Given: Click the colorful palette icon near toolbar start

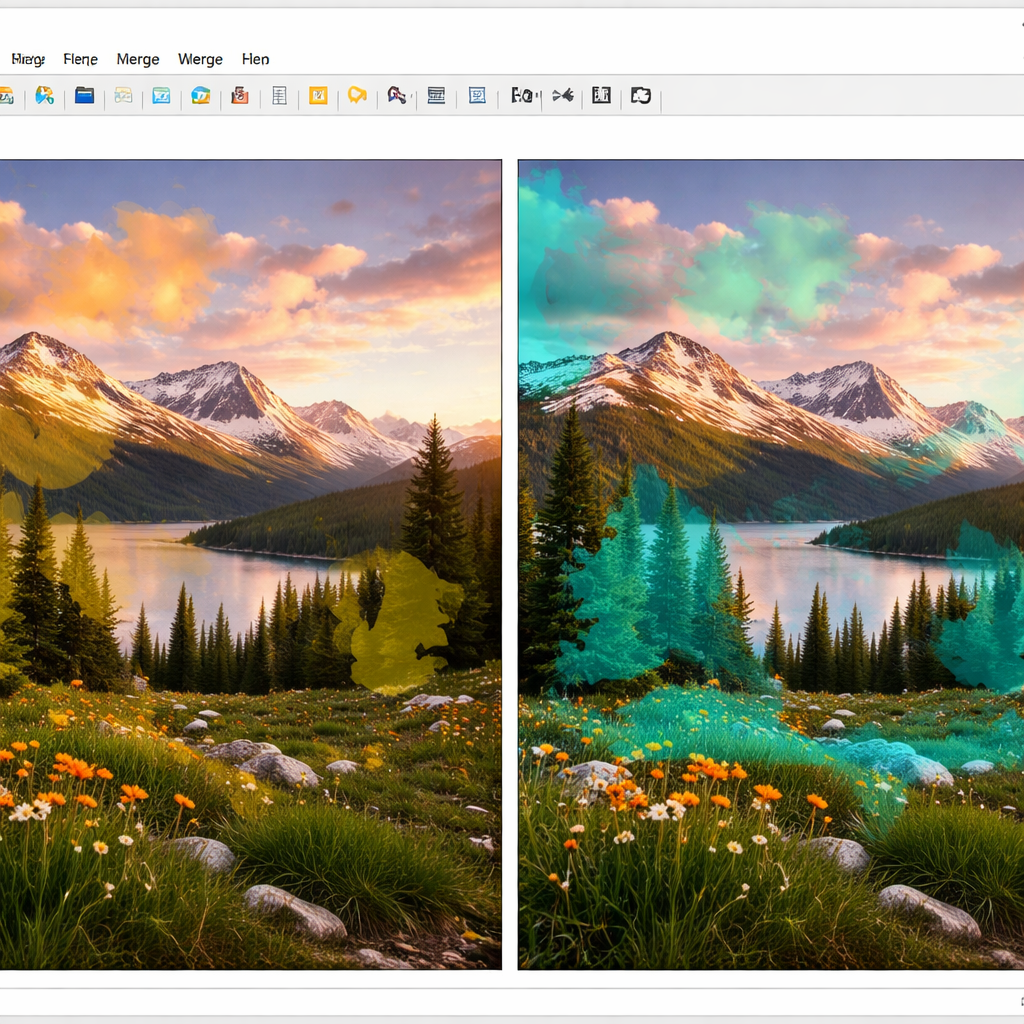Looking at the screenshot, I should tap(44, 96).
